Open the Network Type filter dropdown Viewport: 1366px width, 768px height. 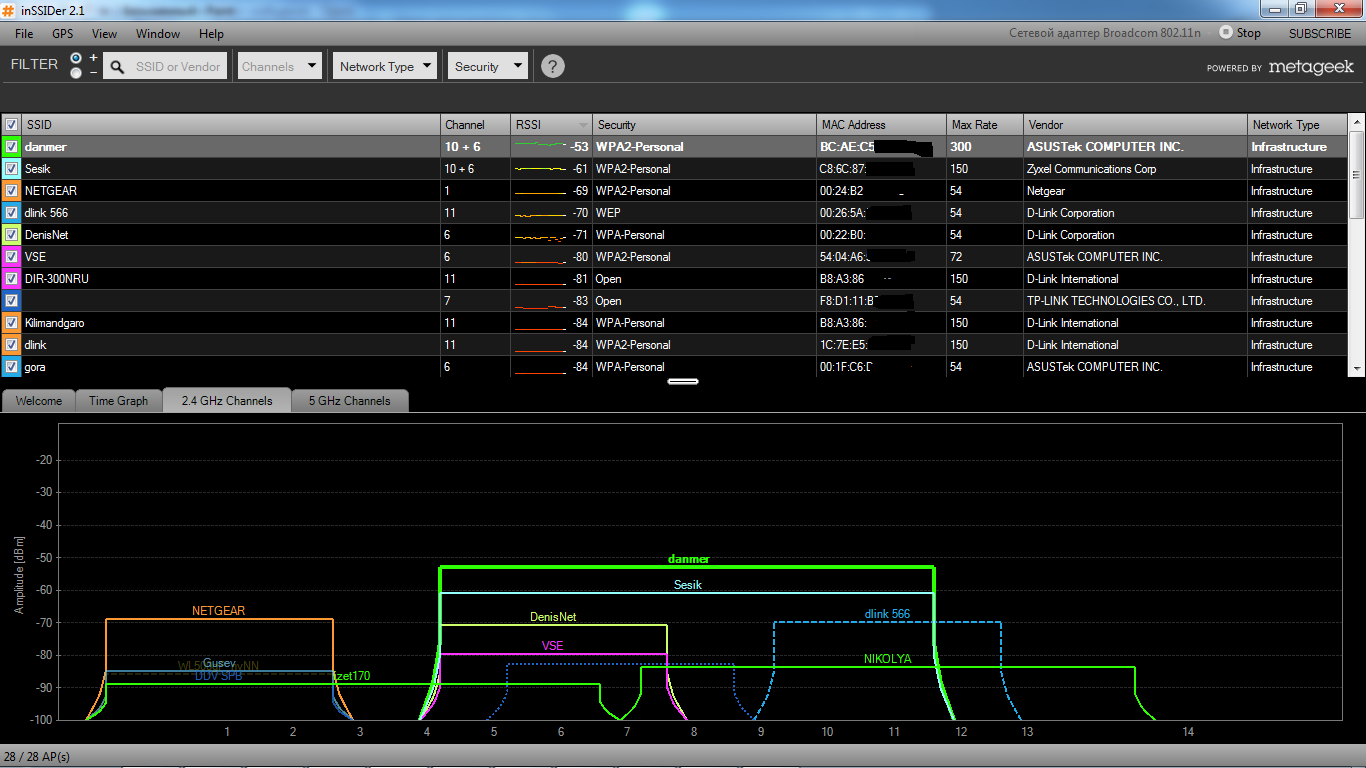tap(385, 67)
